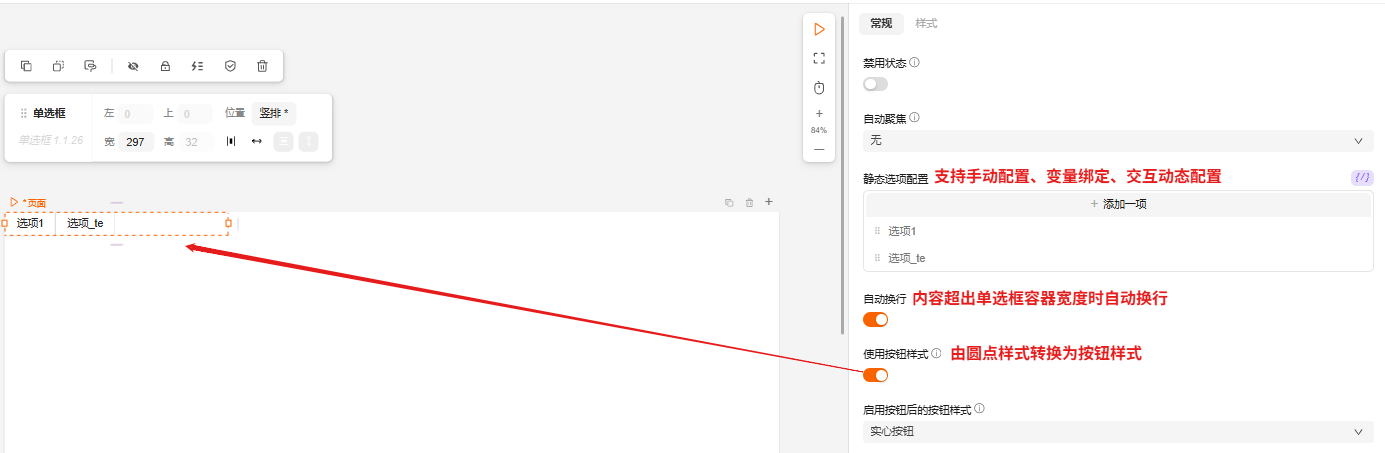
Task: Click the 宽 width input field
Action: coord(136,142)
